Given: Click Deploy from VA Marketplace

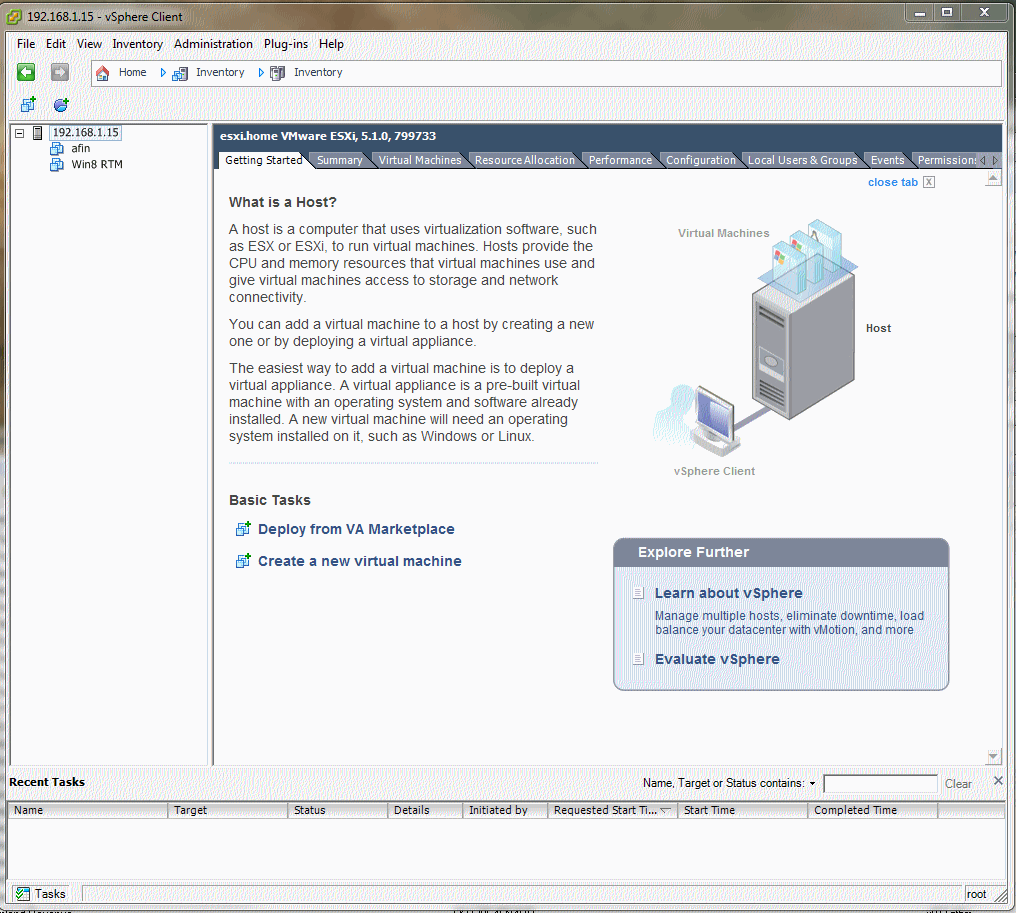Looking at the screenshot, I should (355, 529).
